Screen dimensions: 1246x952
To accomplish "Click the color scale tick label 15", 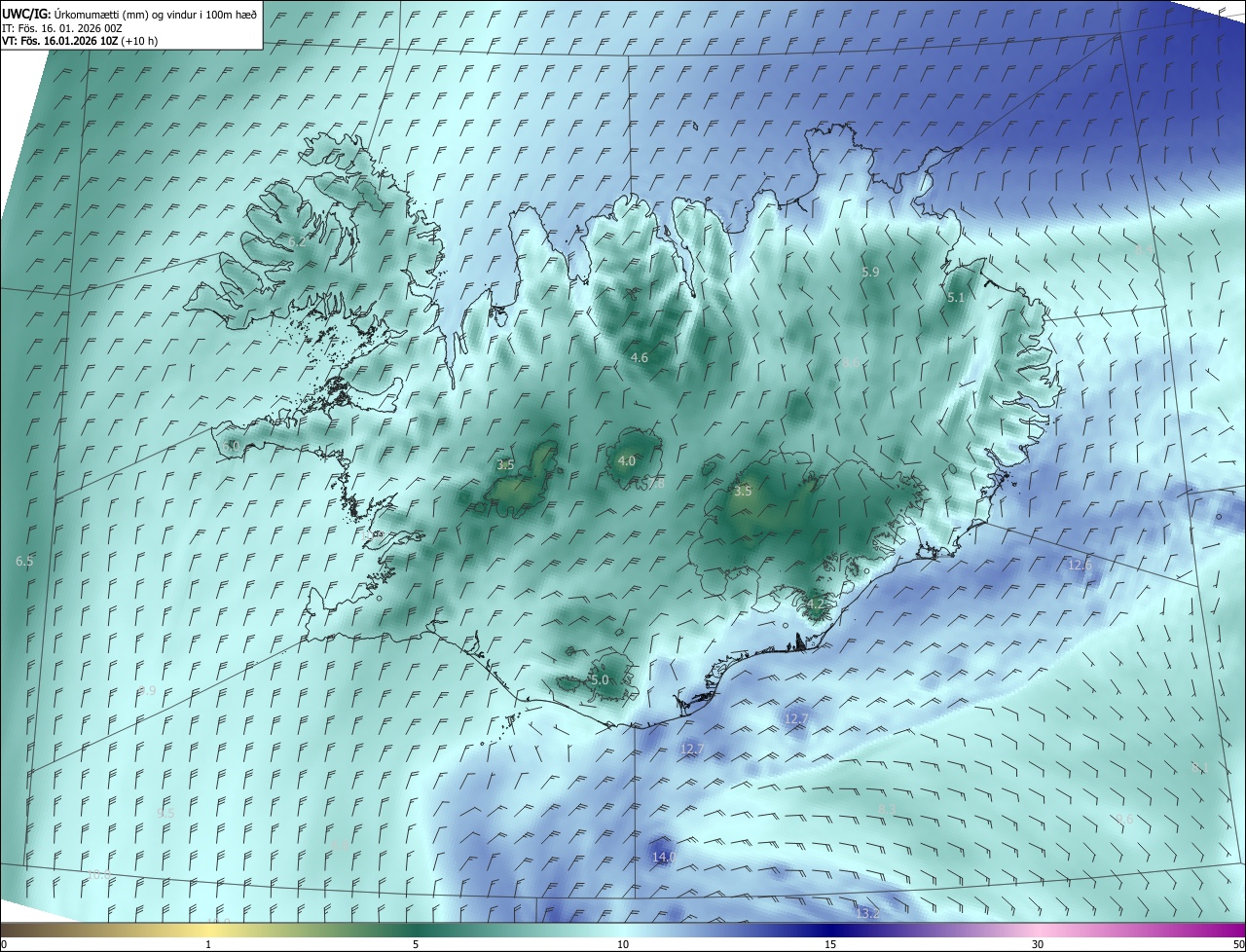I will pyautogui.click(x=830, y=944).
